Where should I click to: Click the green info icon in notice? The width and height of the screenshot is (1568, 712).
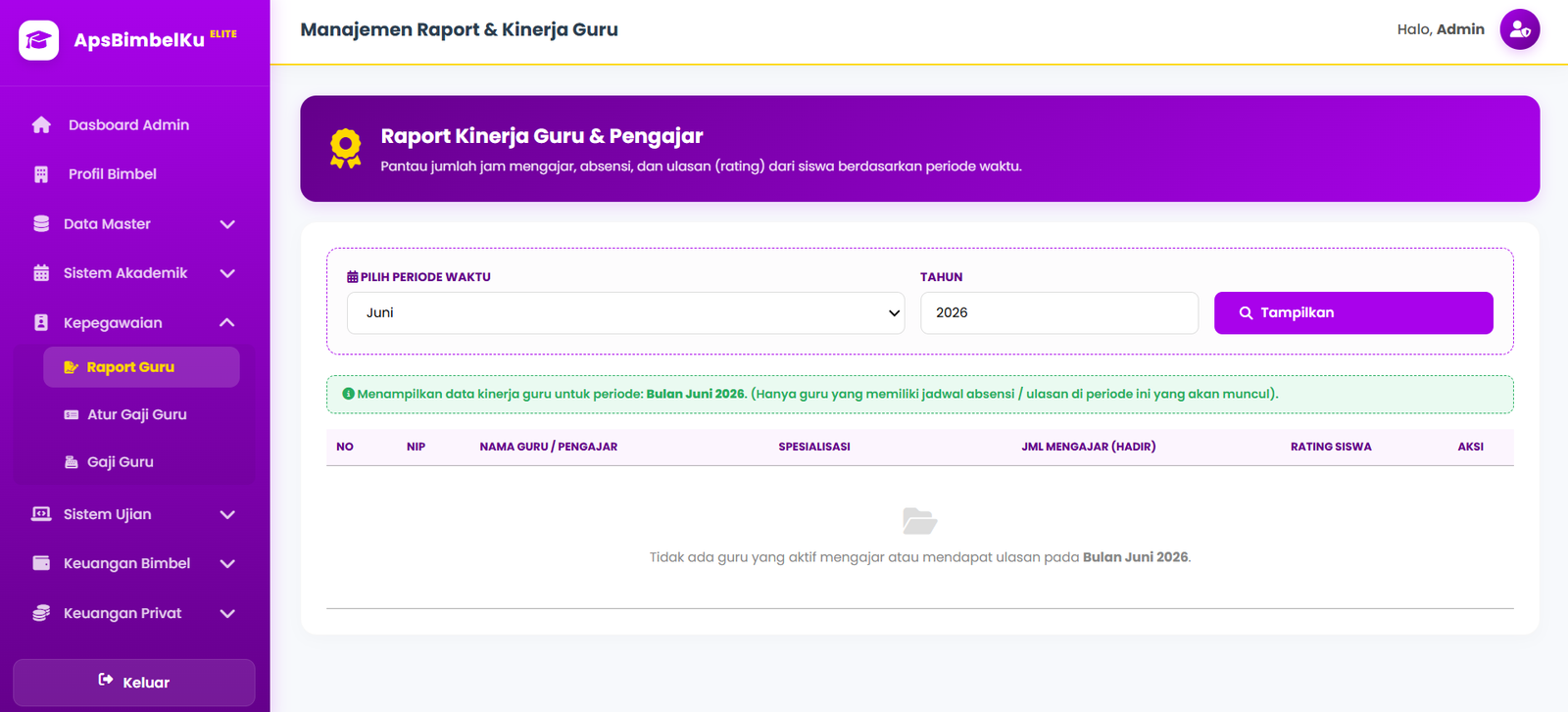[348, 394]
